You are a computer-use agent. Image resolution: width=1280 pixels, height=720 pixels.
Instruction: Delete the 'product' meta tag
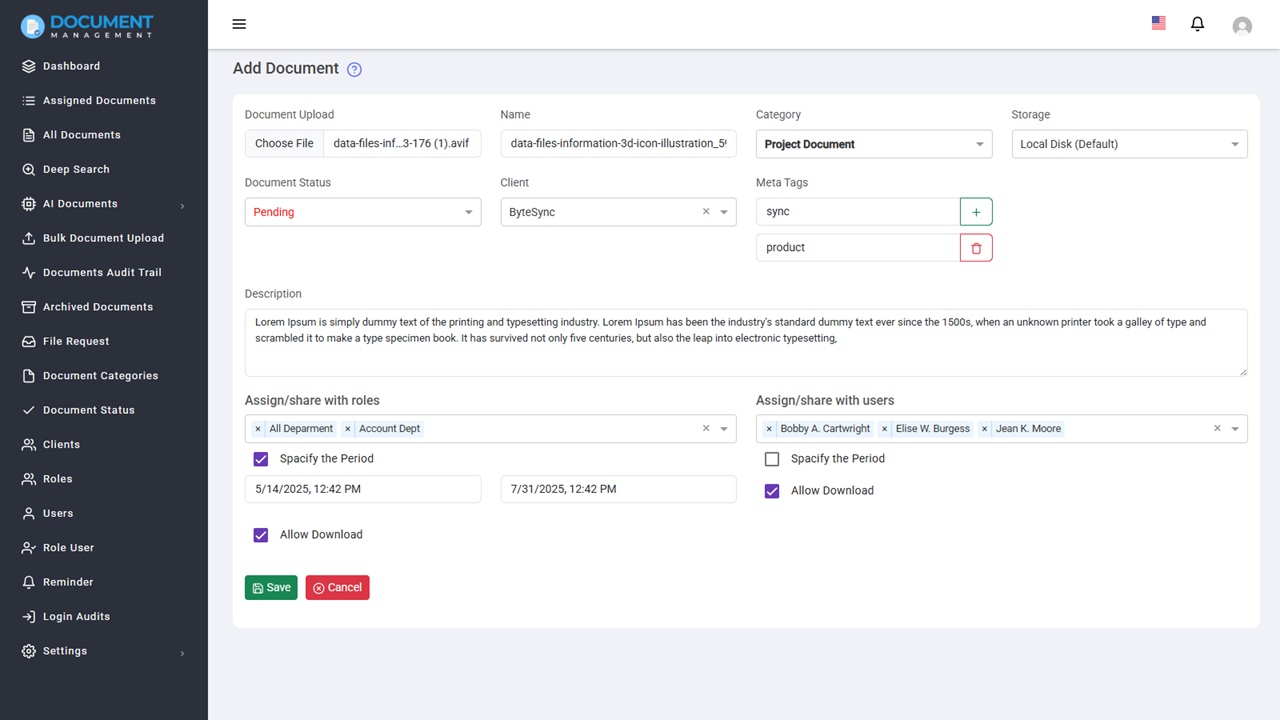tap(976, 248)
